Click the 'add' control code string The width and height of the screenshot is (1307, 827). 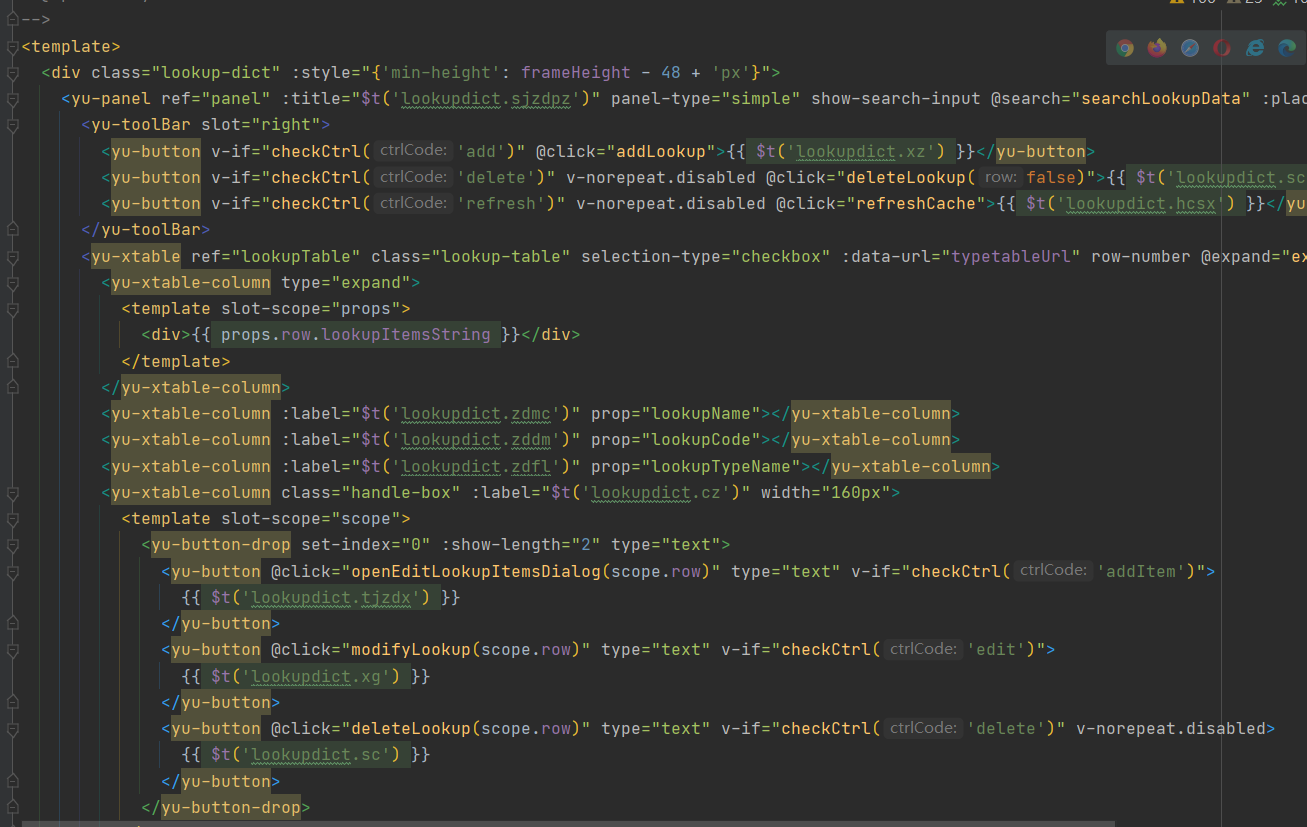click(x=481, y=151)
